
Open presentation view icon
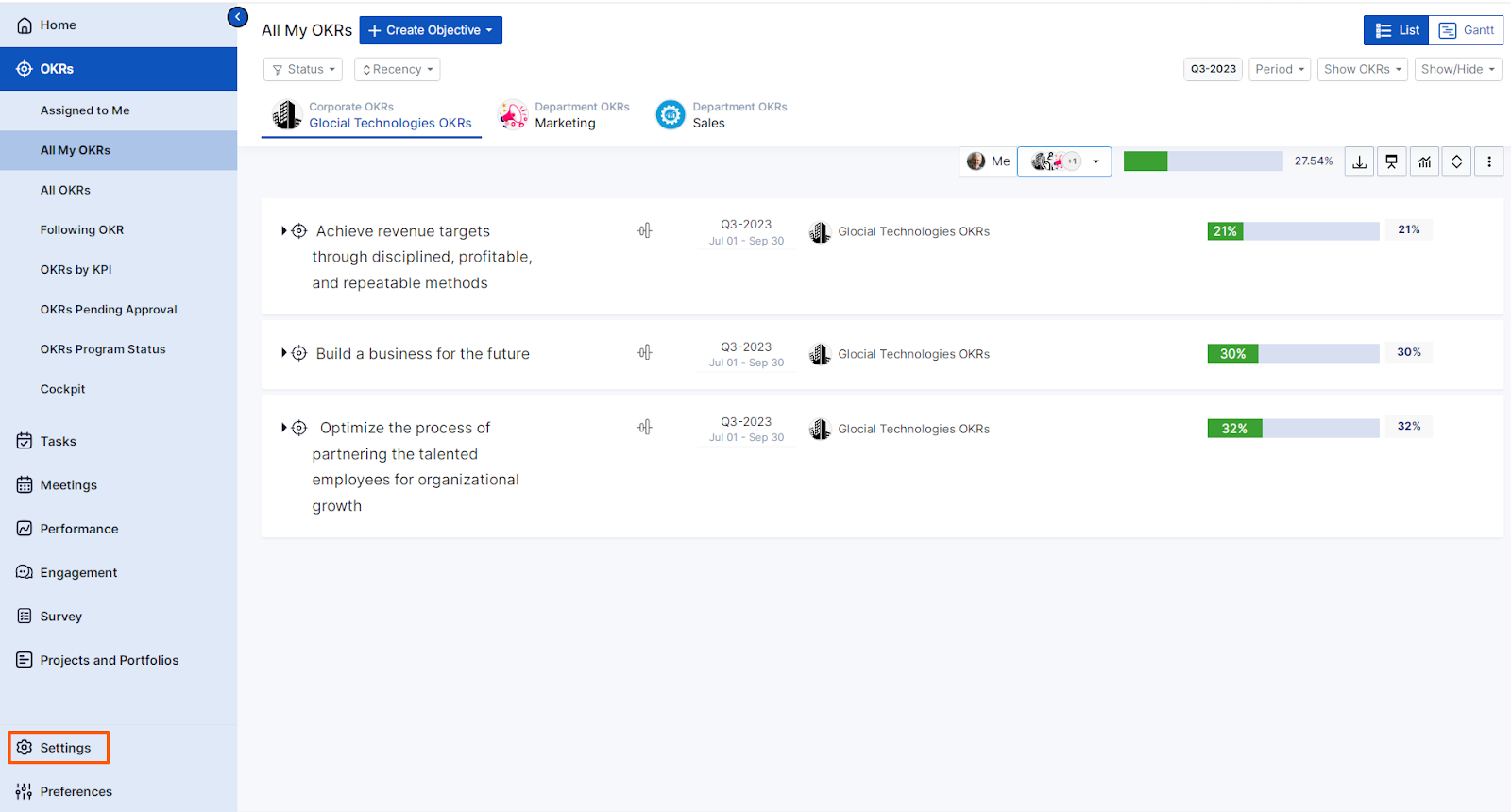point(1391,161)
